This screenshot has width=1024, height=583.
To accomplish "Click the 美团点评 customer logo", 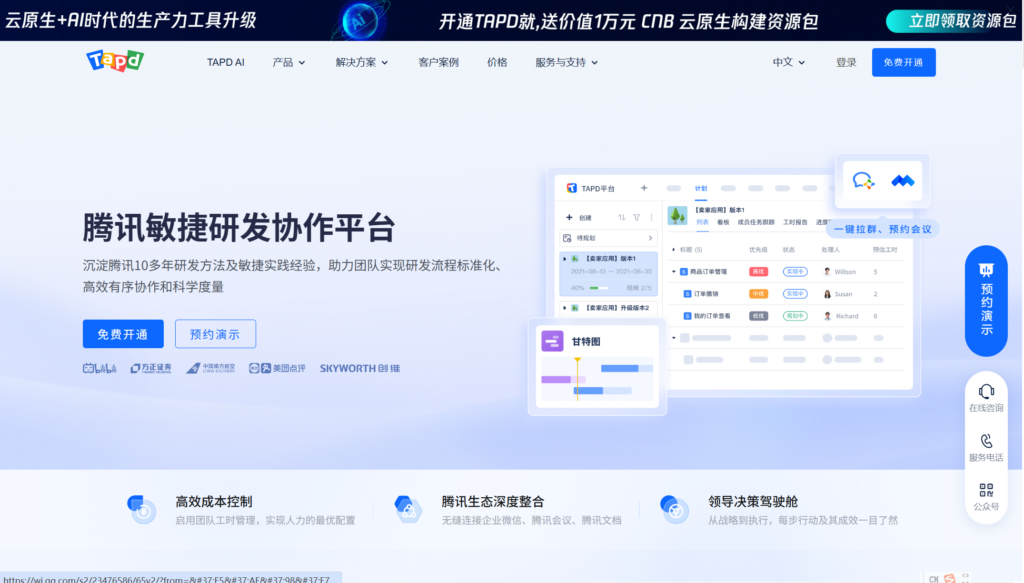I will pyautogui.click(x=277, y=368).
